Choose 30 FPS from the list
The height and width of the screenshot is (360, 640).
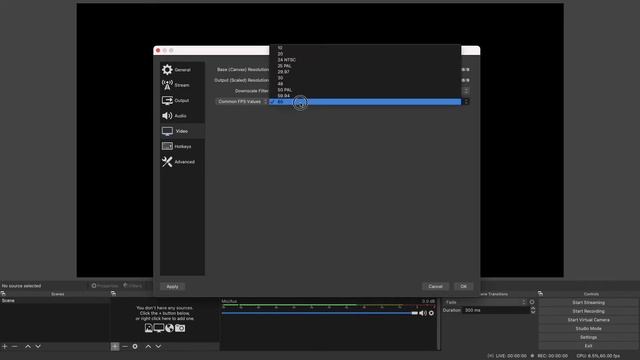(x=365, y=78)
